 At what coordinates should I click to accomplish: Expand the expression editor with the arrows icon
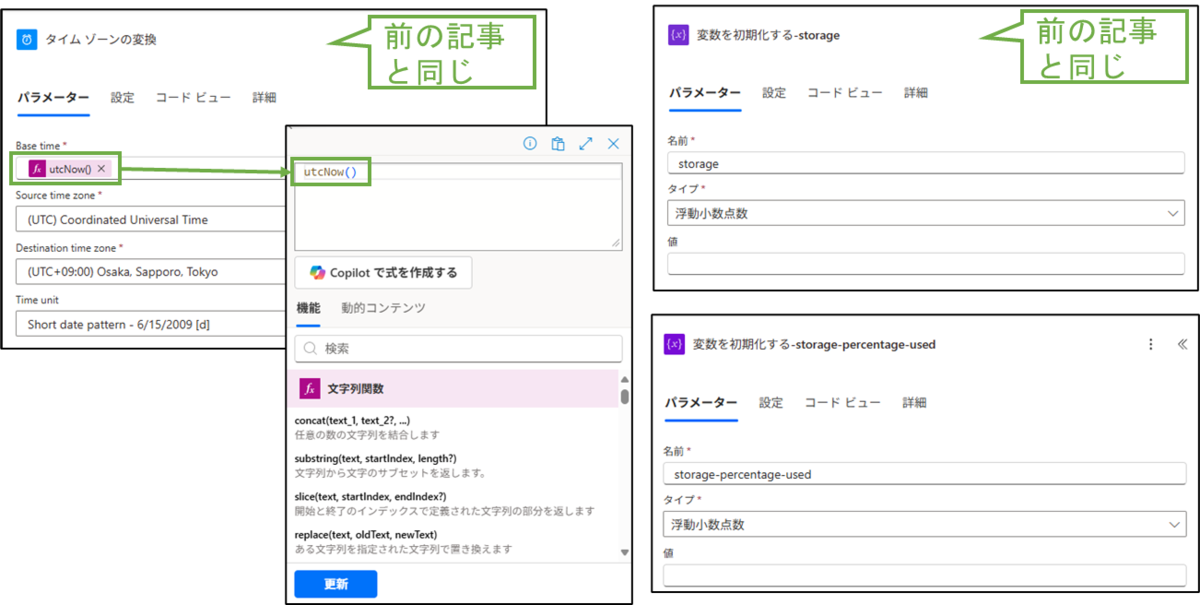(586, 144)
